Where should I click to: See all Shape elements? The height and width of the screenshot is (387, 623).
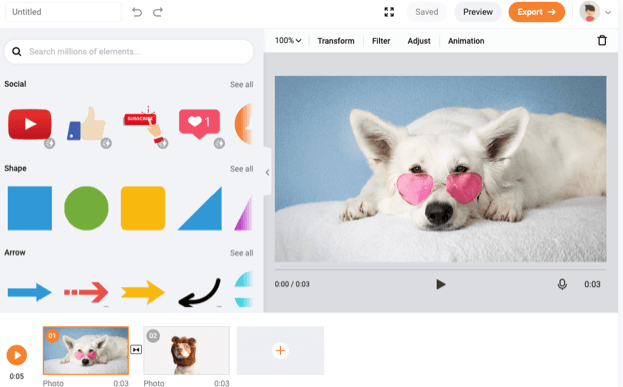pos(242,168)
